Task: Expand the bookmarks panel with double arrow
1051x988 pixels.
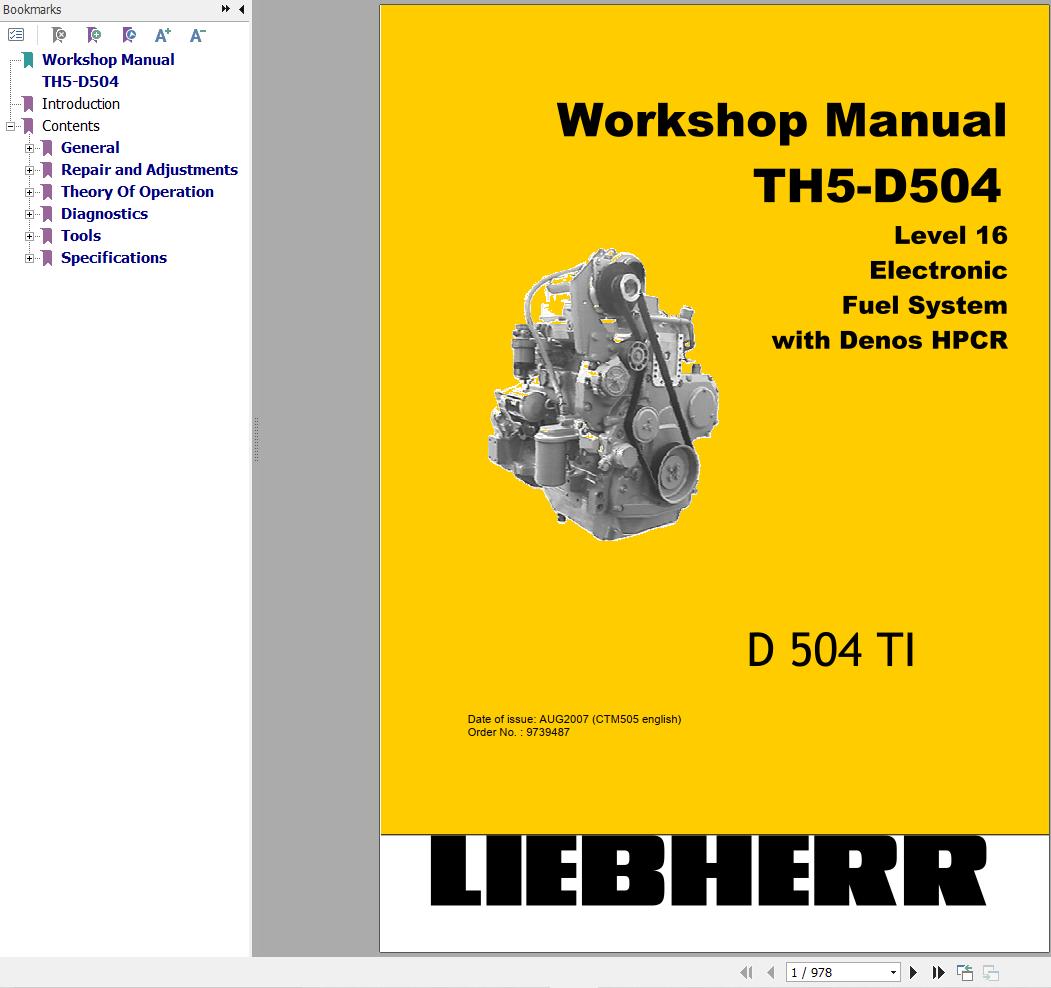Action: pyautogui.click(x=226, y=9)
